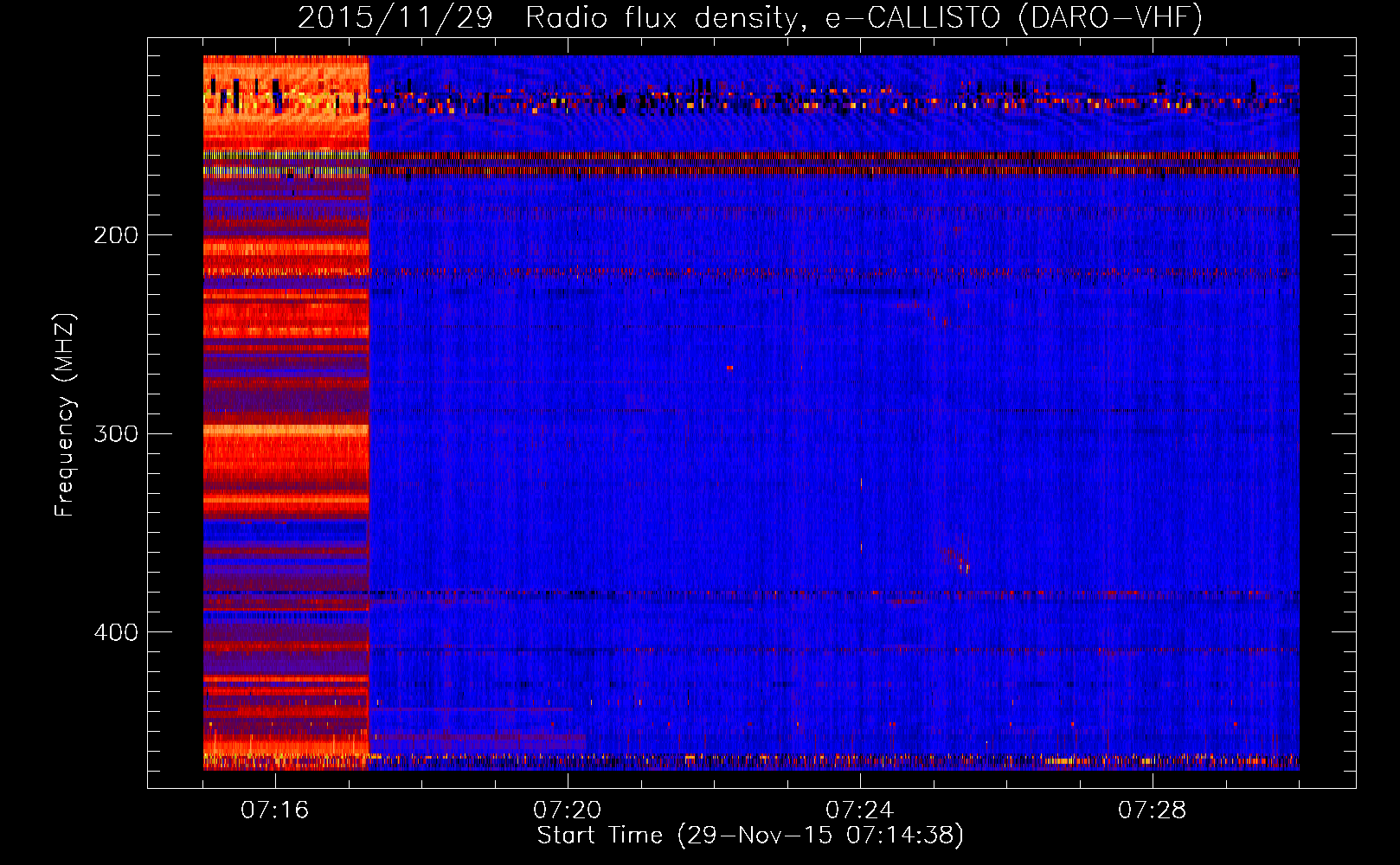Click the "07:28" time tick label
The image size is (1400, 865).
tap(1153, 811)
